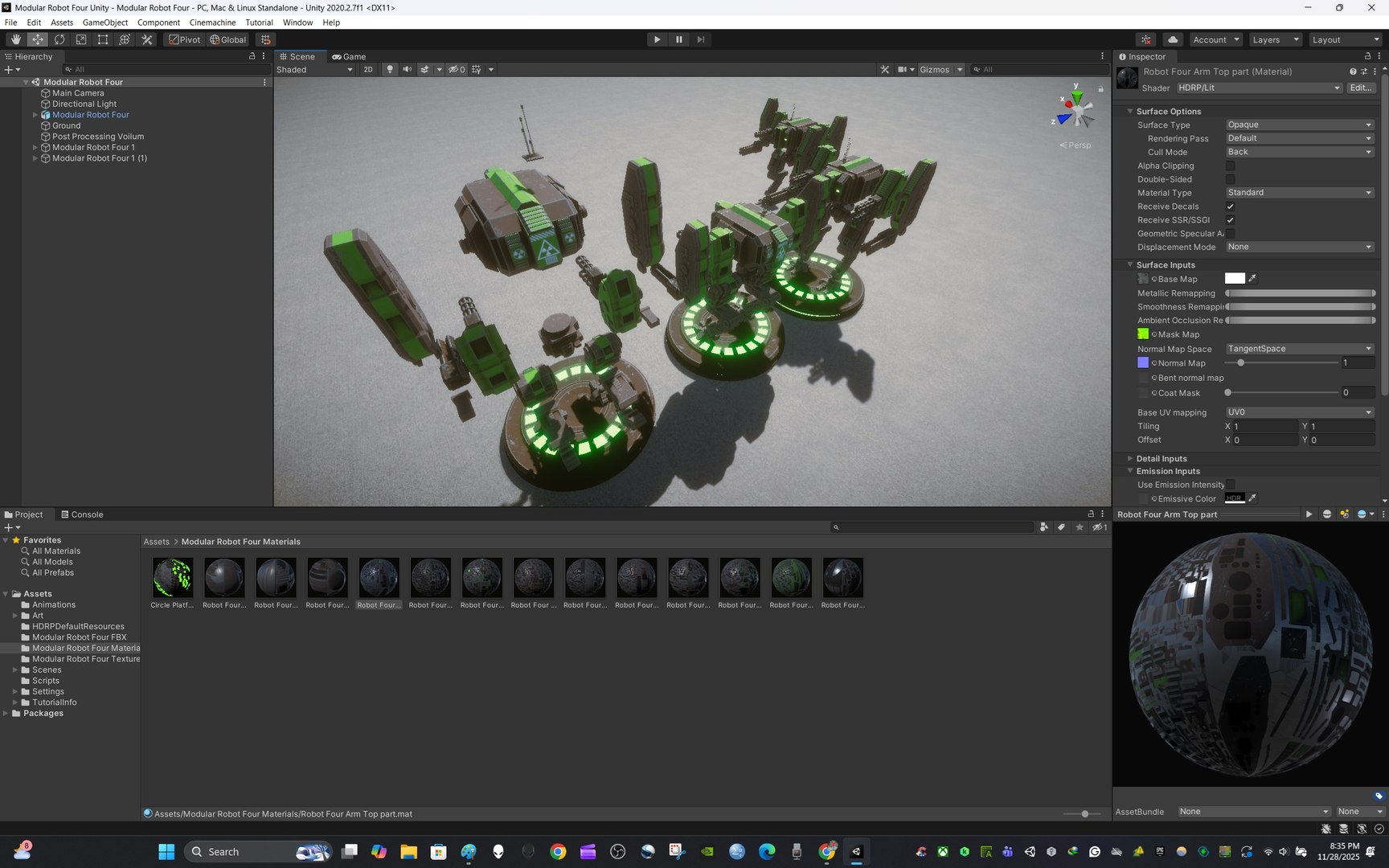The image size is (1389, 868).
Task: Click the shader Edit button
Action: click(x=1361, y=88)
